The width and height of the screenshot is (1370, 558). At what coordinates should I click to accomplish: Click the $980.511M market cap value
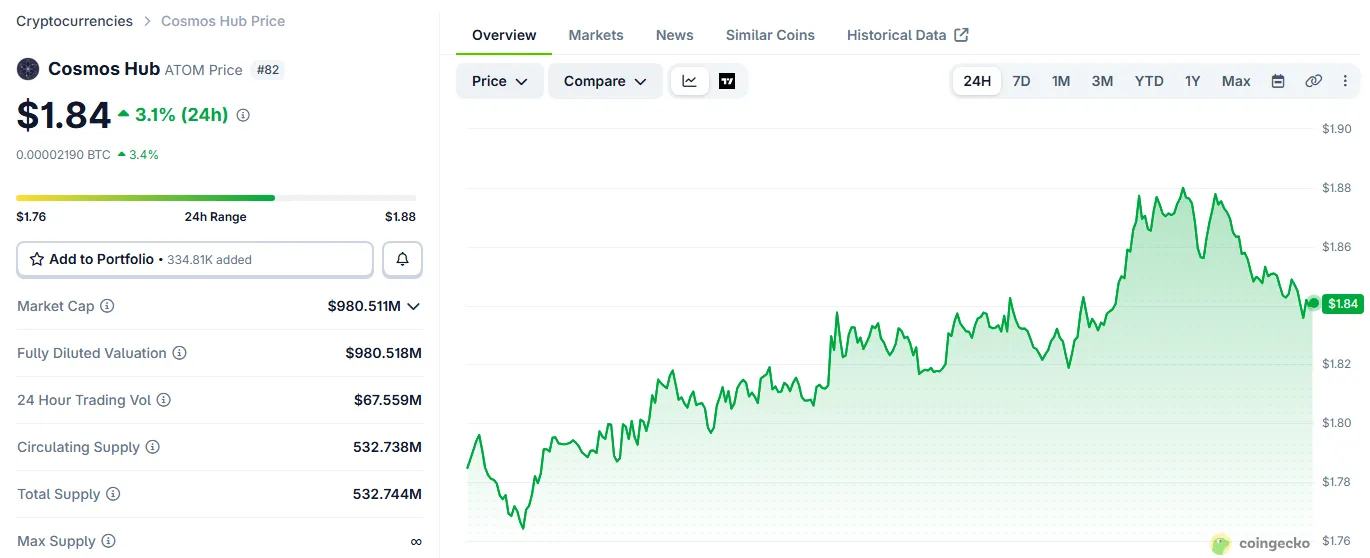[364, 306]
